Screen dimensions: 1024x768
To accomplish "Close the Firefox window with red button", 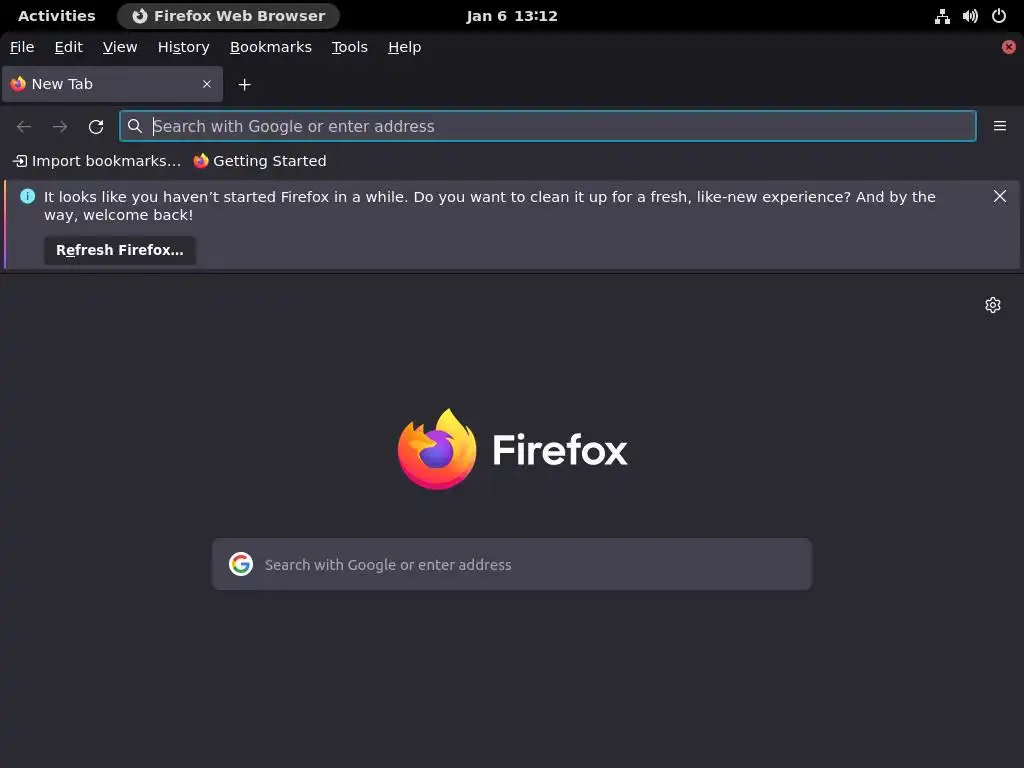I will 1008,47.
